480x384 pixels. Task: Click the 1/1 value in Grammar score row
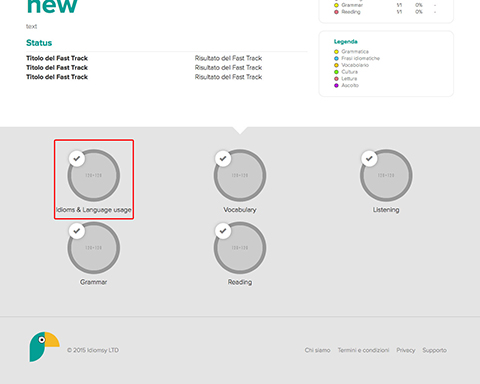coord(399,5)
